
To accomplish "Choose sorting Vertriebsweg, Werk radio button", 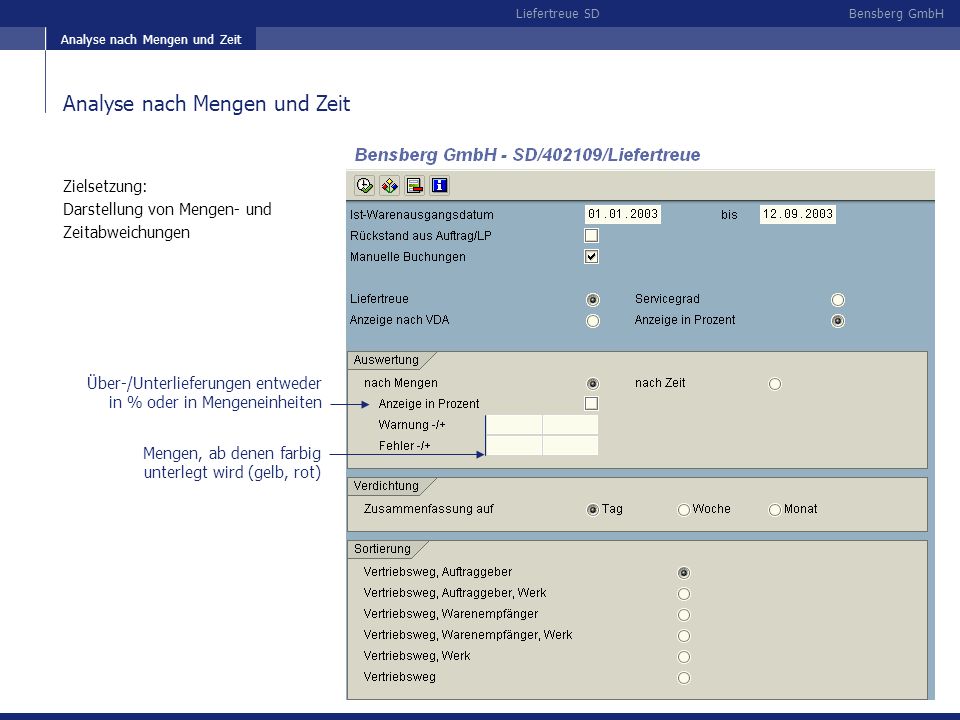I will pyautogui.click(x=684, y=657).
